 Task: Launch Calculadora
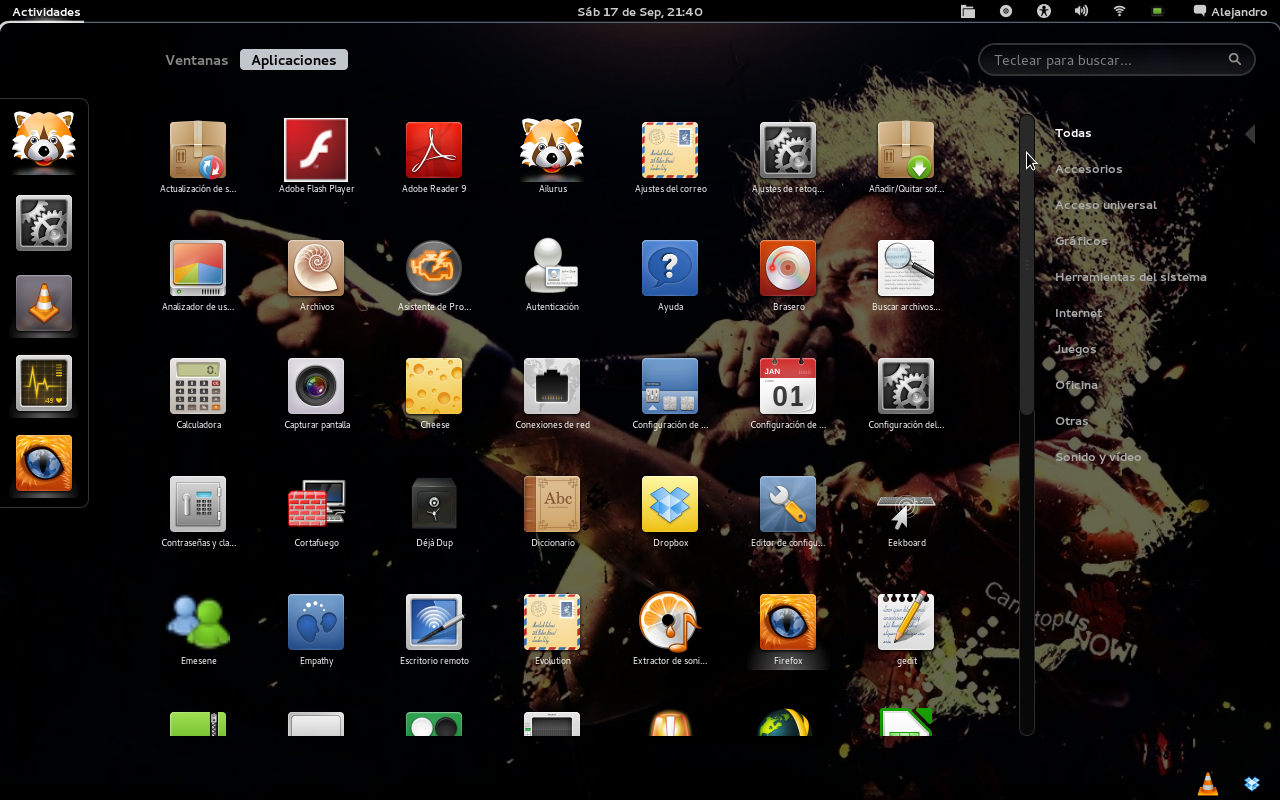(x=198, y=386)
